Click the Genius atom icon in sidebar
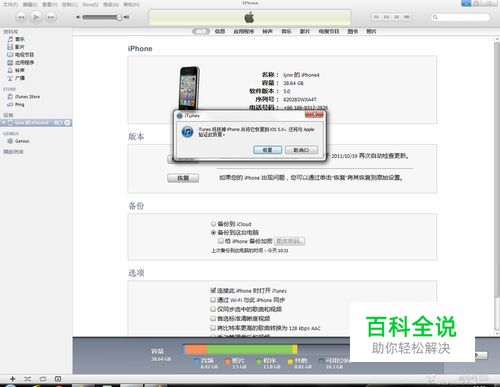The height and width of the screenshot is (387, 500). (x=10, y=141)
